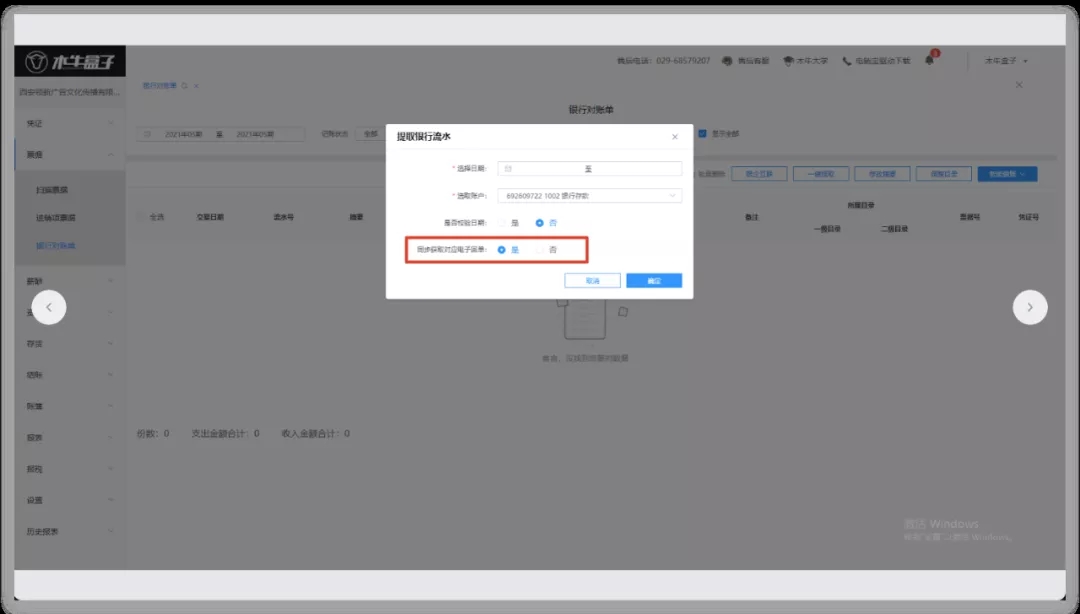The image size is (1080, 614).
Task: Open the 售后客服 headset icon
Action: 727,61
